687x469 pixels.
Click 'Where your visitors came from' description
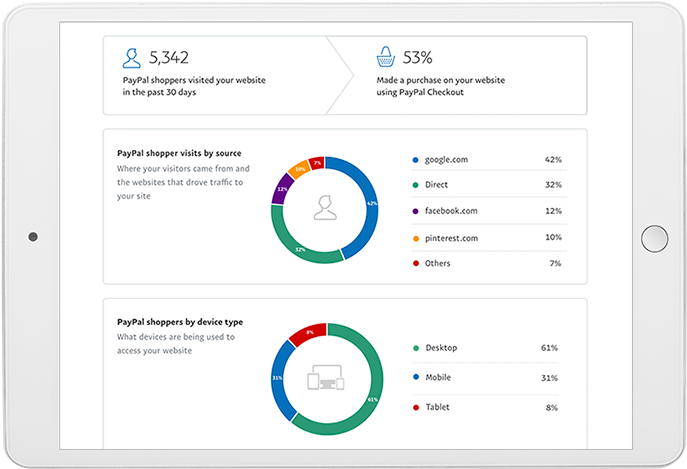[183, 182]
